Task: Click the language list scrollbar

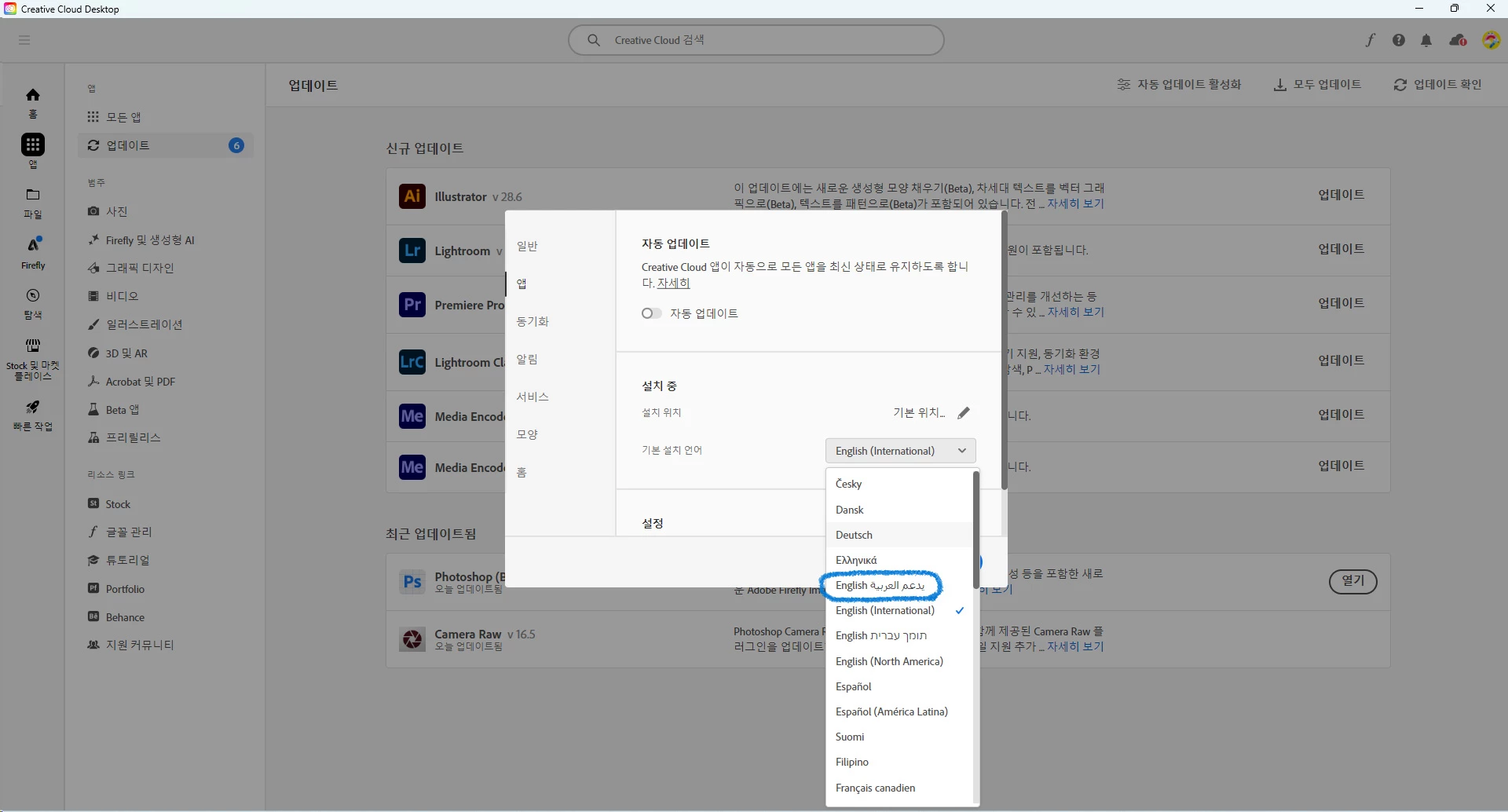Action: (x=976, y=530)
